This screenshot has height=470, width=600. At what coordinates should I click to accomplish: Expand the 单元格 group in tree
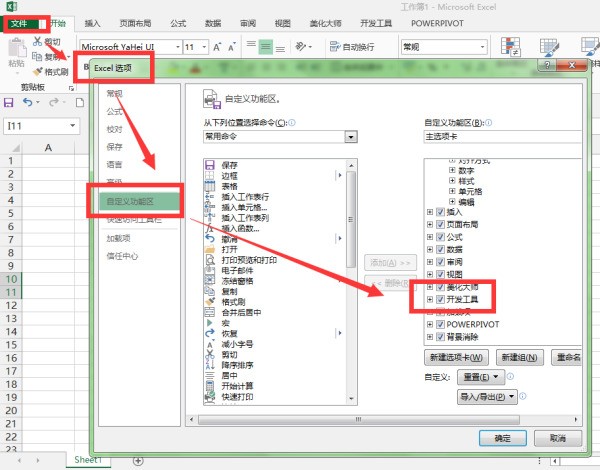point(452,191)
